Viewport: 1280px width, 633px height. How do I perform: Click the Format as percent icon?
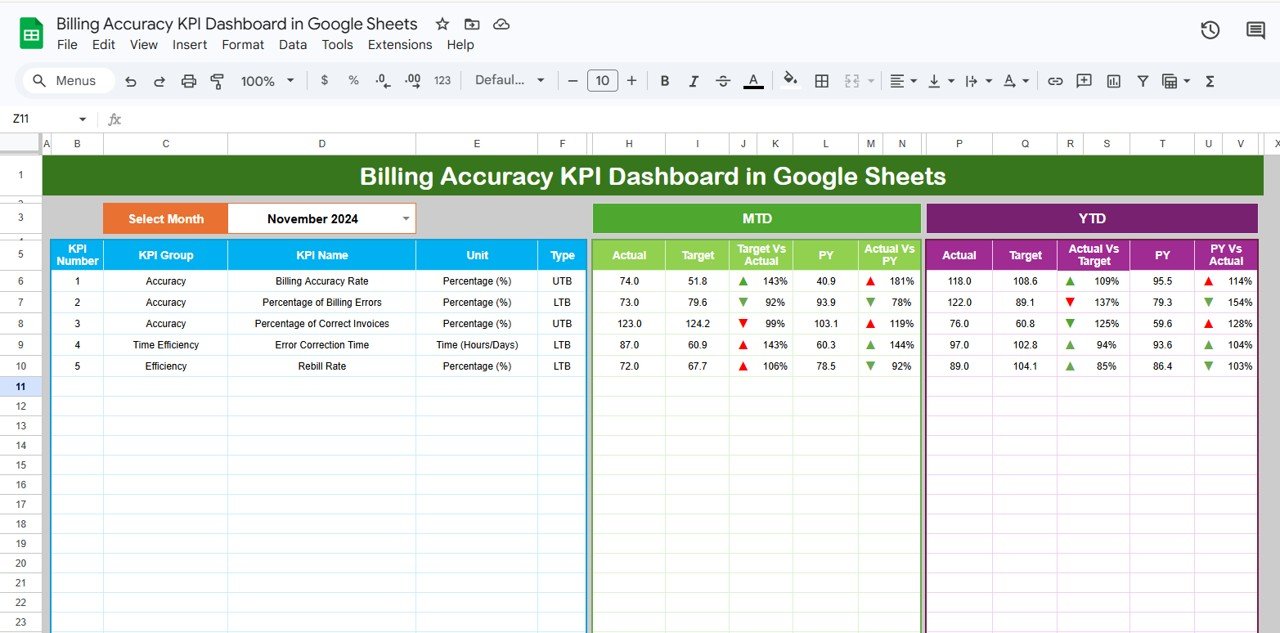[353, 80]
